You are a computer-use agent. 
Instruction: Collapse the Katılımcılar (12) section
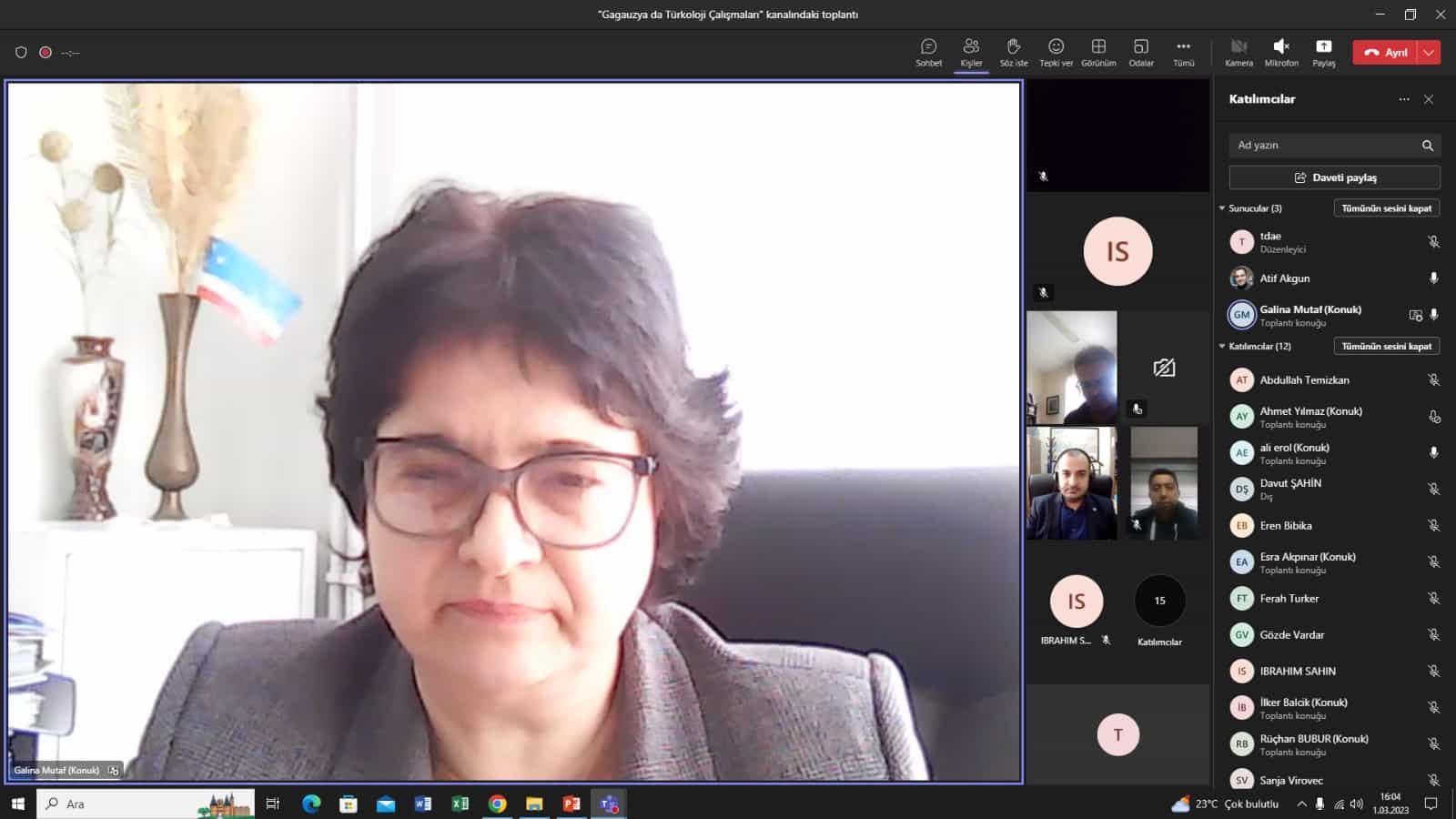click(x=1222, y=347)
